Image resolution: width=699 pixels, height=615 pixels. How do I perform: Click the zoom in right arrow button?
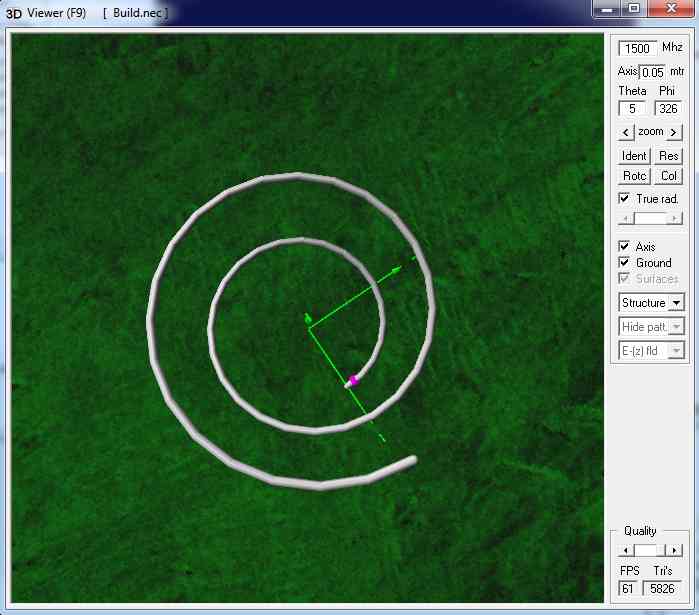click(675, 132)
